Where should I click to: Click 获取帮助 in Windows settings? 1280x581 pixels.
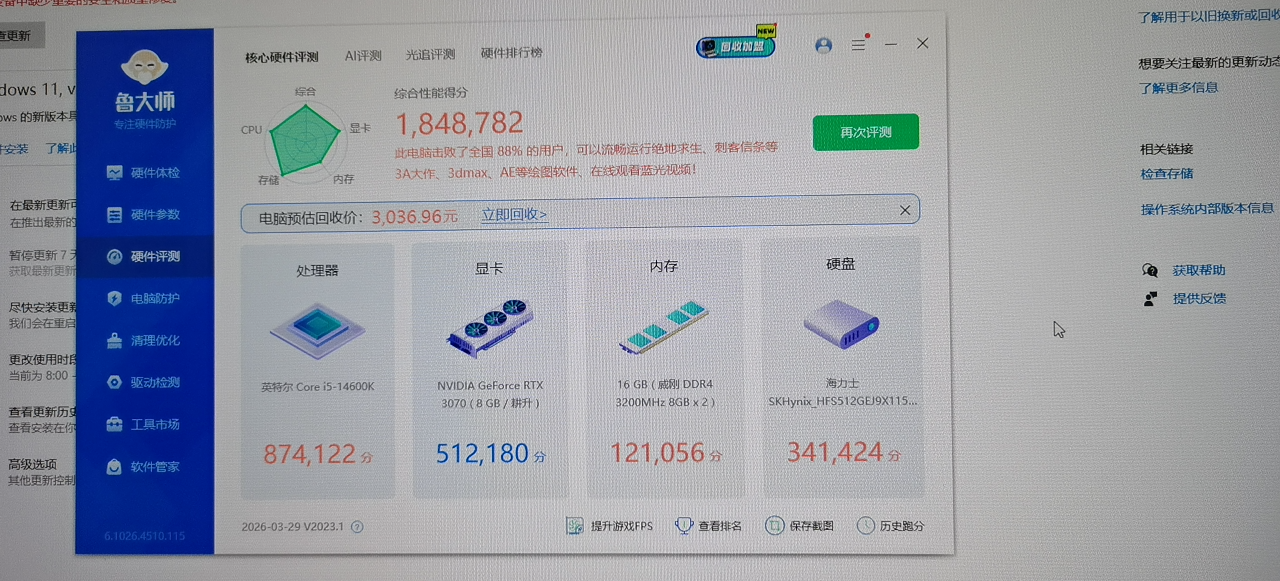coord(1198,270)
